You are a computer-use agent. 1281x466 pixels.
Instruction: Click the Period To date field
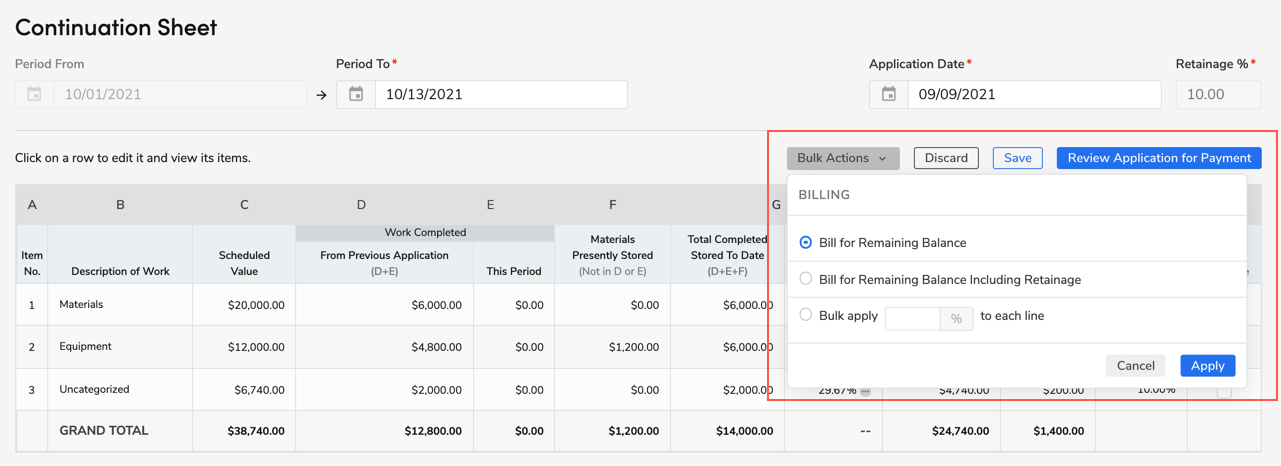[500, 95]
